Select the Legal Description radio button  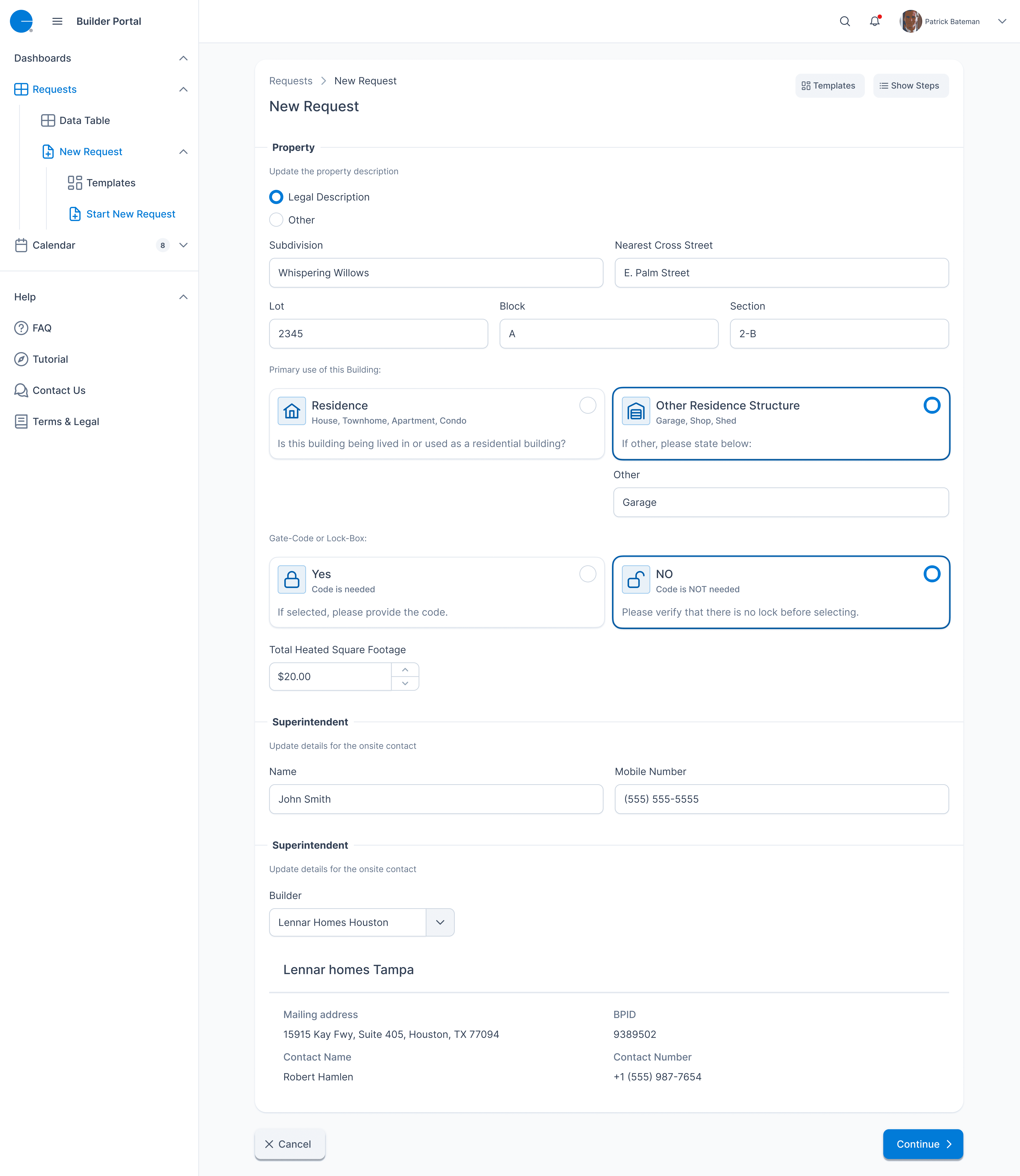pos(276,196)
